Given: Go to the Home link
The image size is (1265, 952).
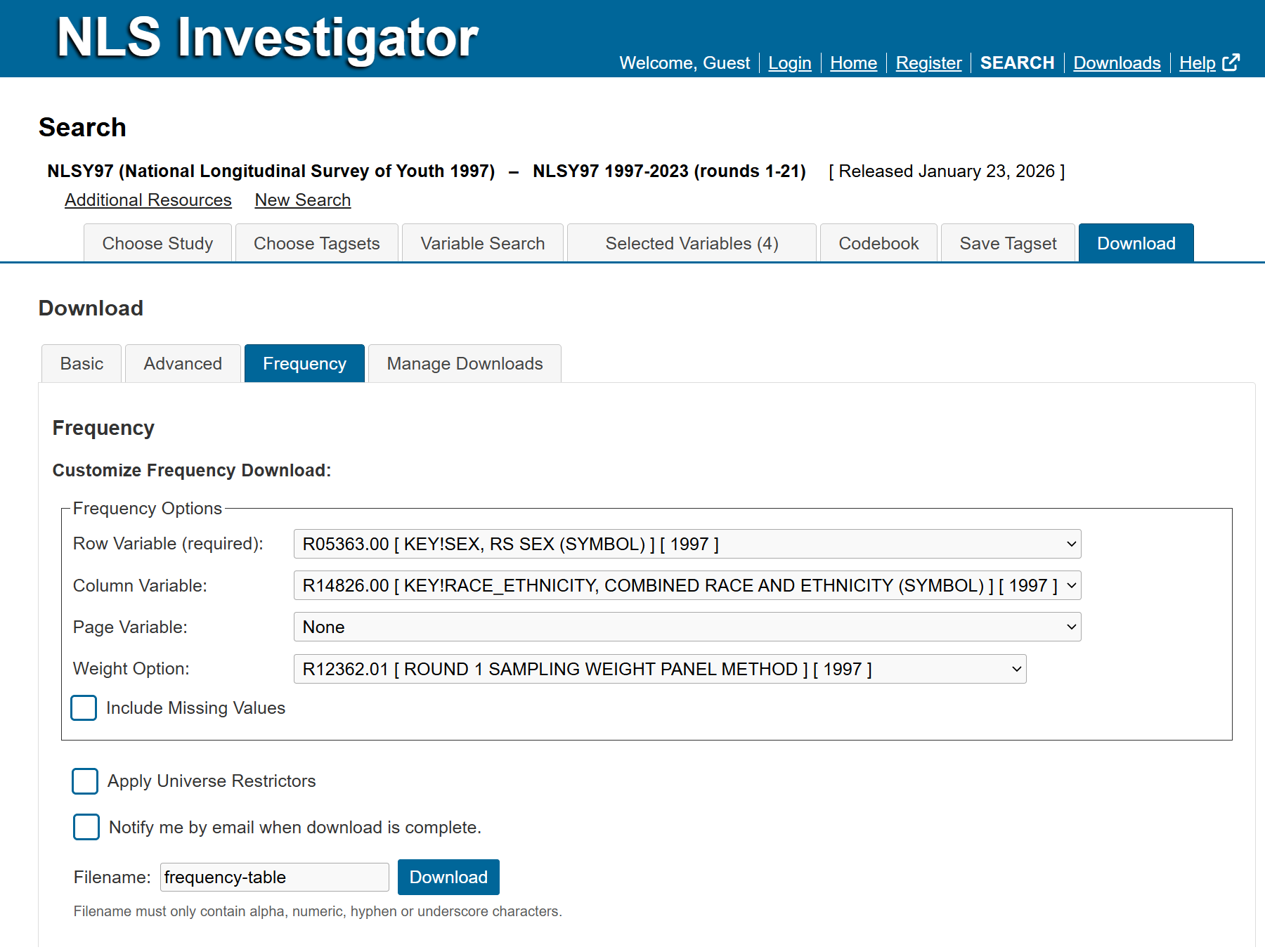Looking at the screenshot, I should pos(853,63).
